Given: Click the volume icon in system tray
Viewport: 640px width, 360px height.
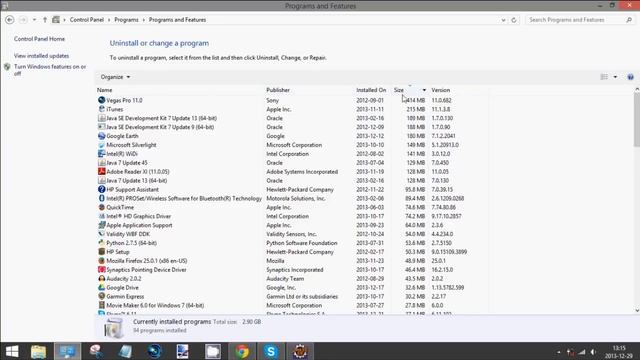Looking at the screenshot, I should coord(593,352).
